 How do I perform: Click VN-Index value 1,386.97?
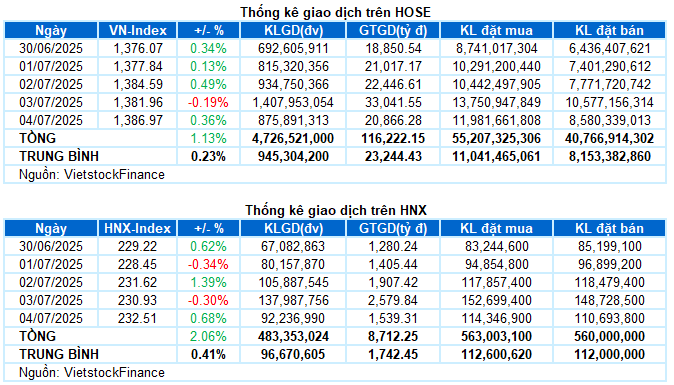point(138,120)
